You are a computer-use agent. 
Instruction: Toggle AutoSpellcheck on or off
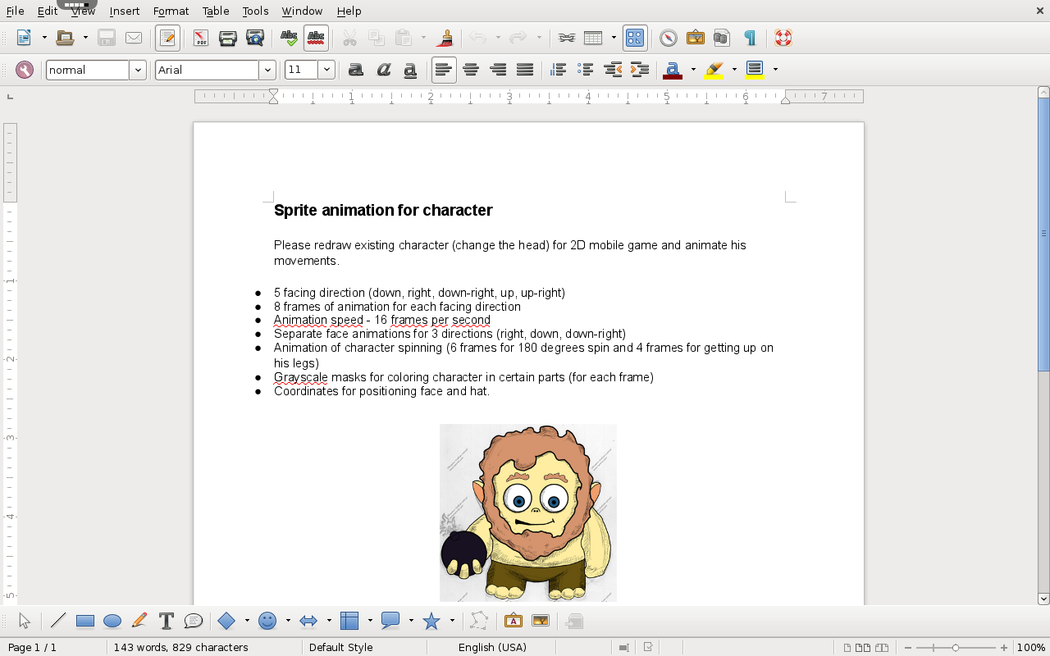316,38
